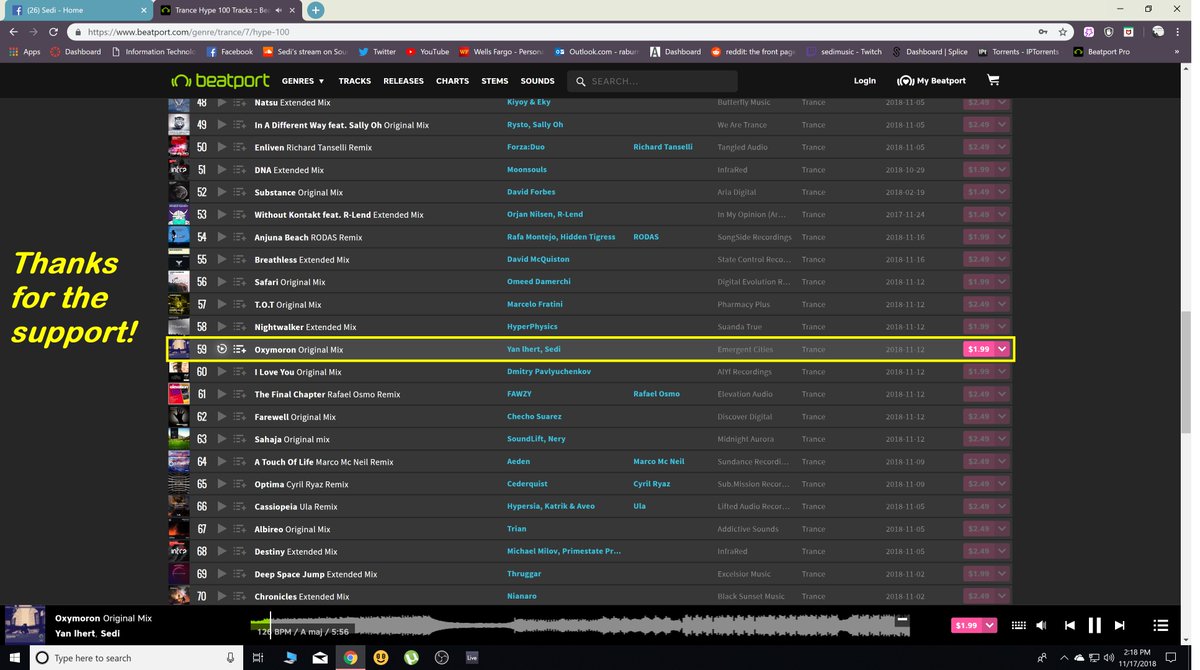
Task: Open the Twitter bookmark
Action: pyautogui.click(x=378, y=52)
